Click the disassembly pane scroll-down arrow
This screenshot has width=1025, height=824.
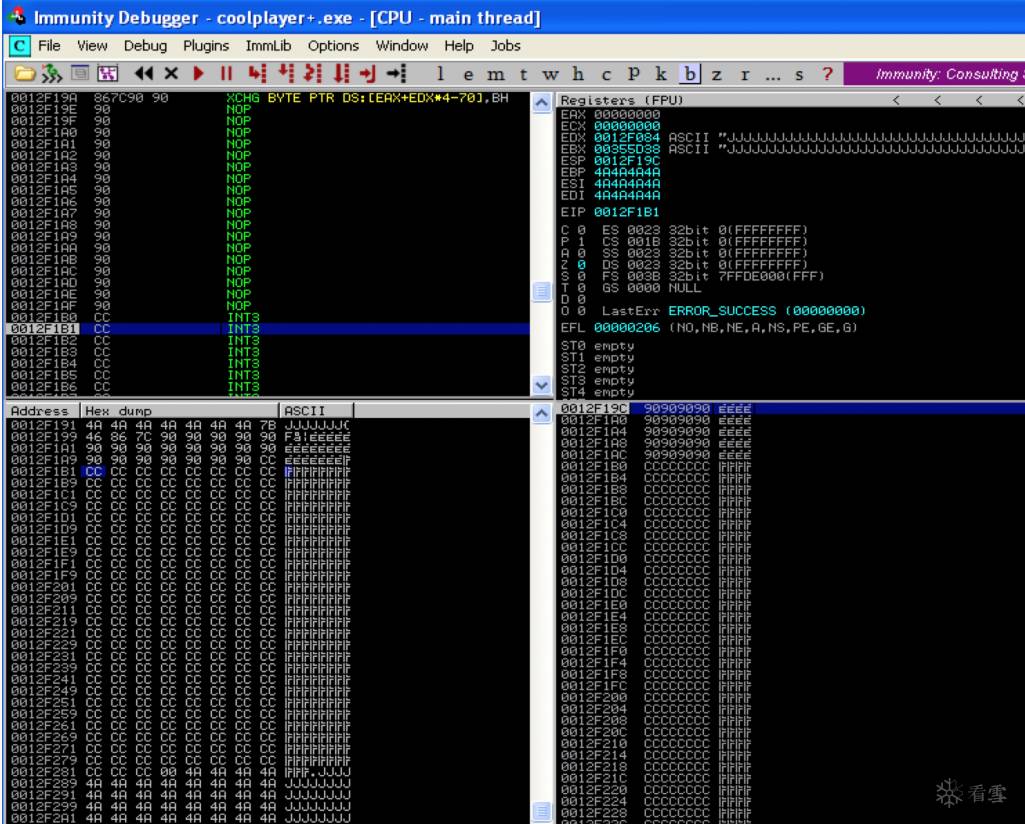pyautogui.click(x=541, y=386)
